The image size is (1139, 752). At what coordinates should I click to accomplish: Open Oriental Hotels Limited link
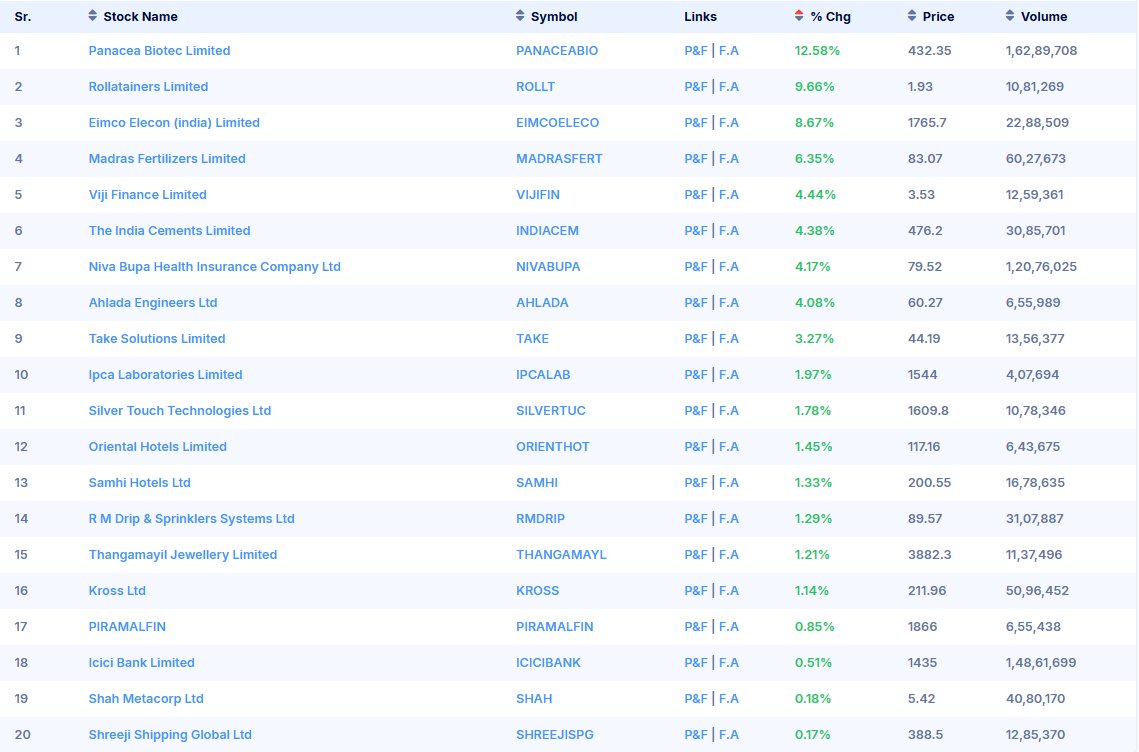(158, 447)
